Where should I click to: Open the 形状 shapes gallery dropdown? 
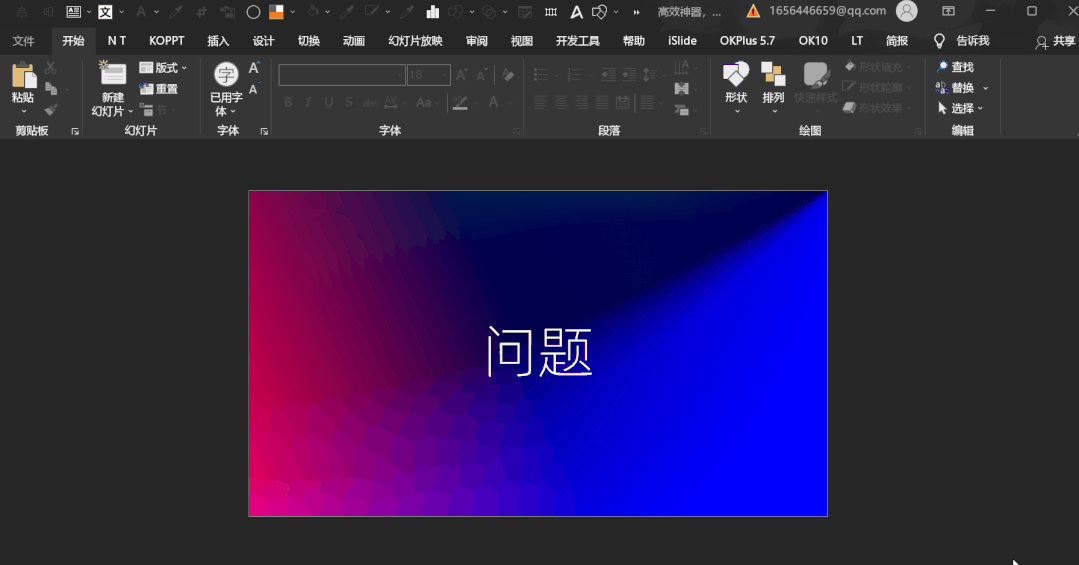pyautogui.click(x=736, y=88)
